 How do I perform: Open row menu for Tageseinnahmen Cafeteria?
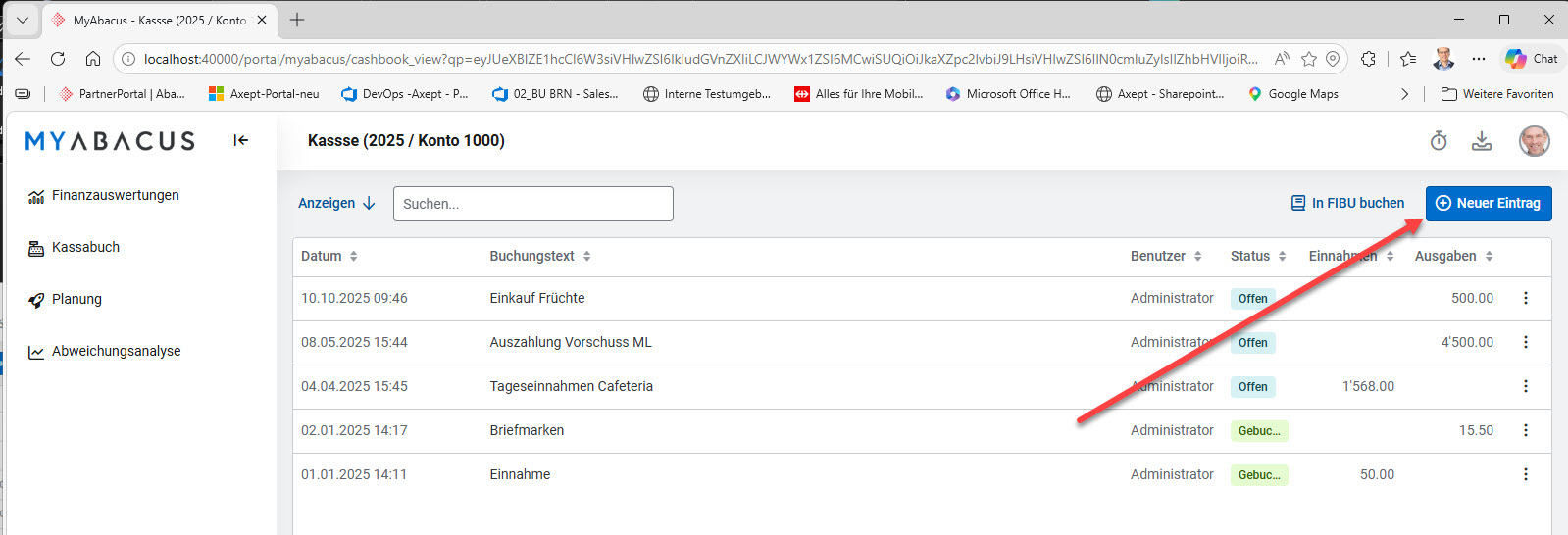coord(1526,386)
